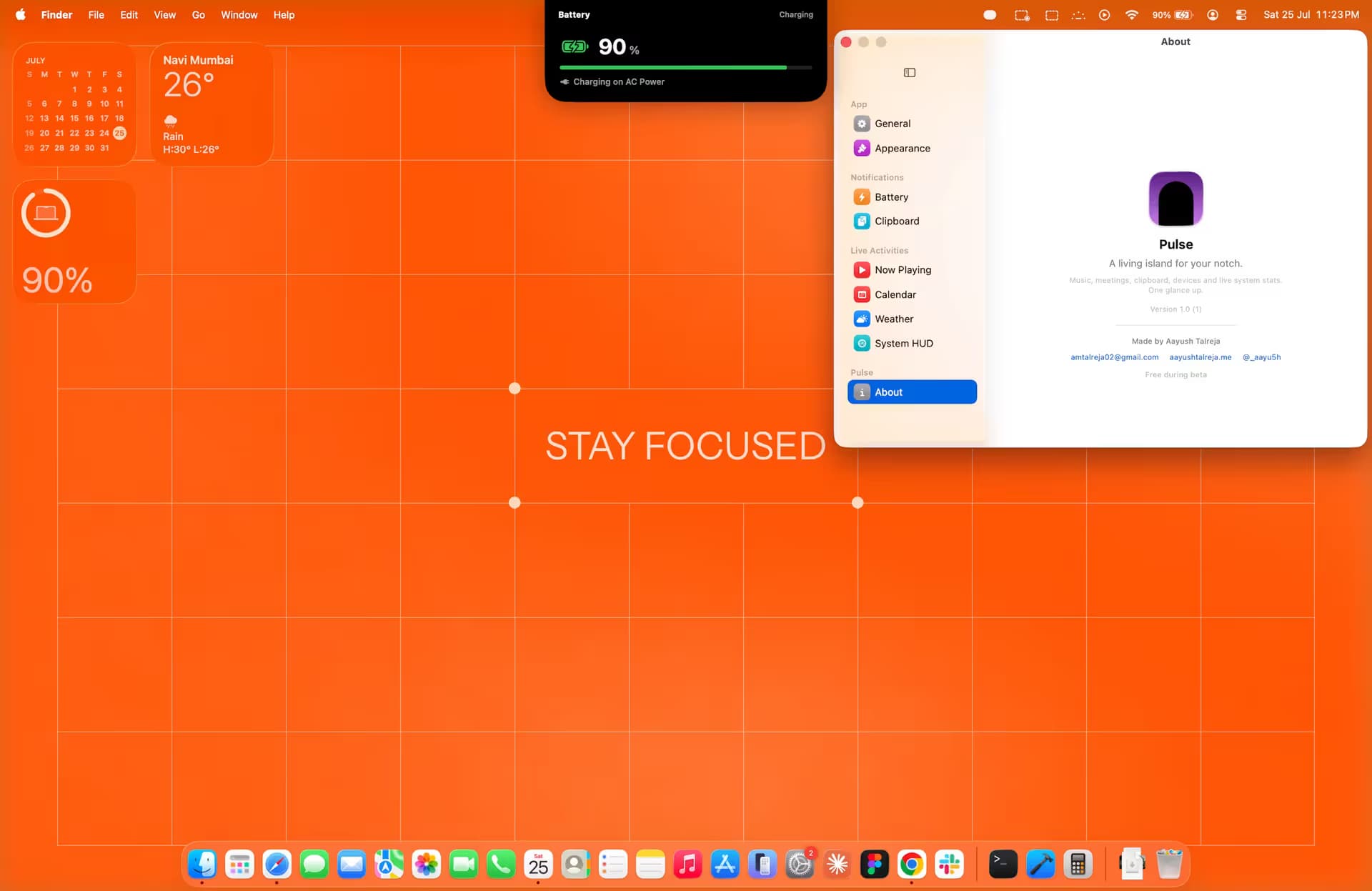
Task: Open Finder from the Dock
Action: click(x=202, y=865)
